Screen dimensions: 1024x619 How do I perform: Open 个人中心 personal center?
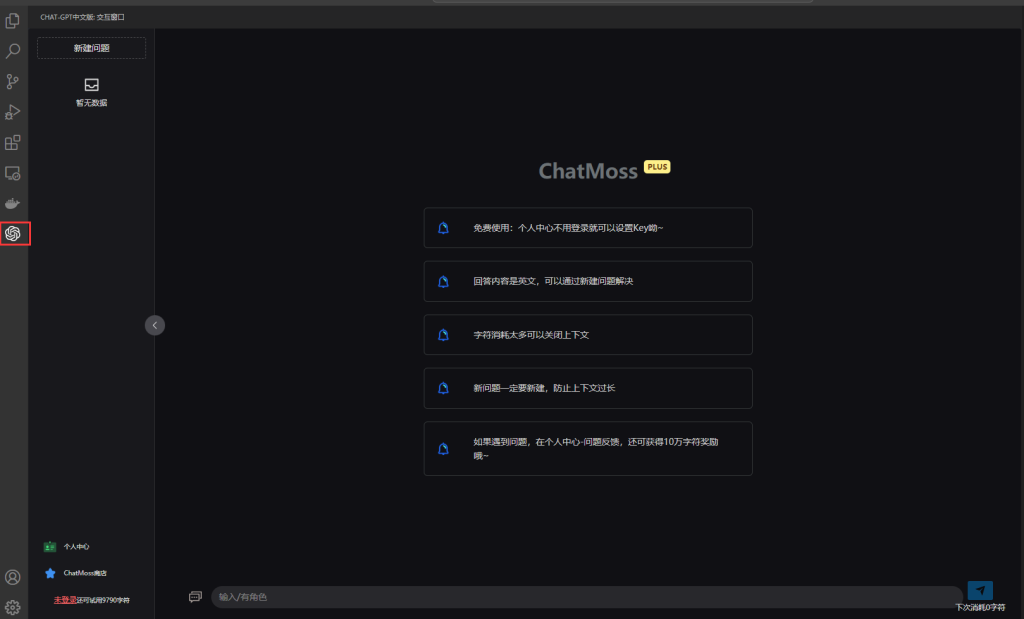67,547
